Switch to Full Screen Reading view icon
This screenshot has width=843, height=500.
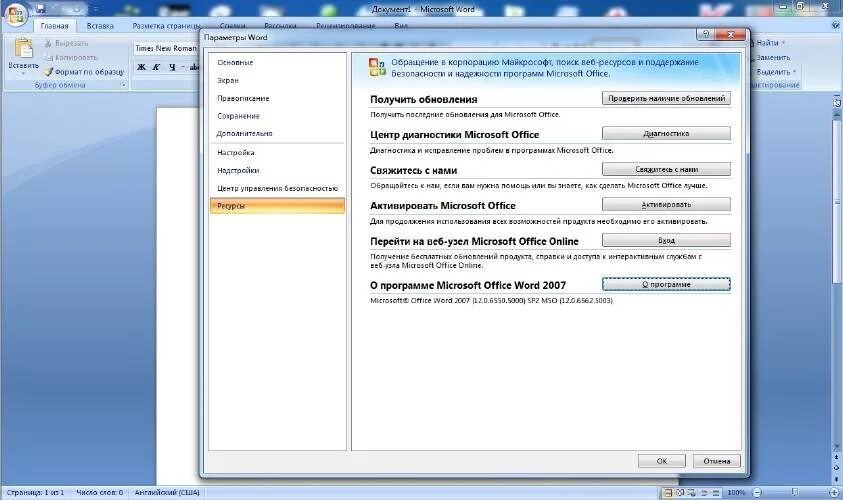pyautogui.click(x=680, y=492)
